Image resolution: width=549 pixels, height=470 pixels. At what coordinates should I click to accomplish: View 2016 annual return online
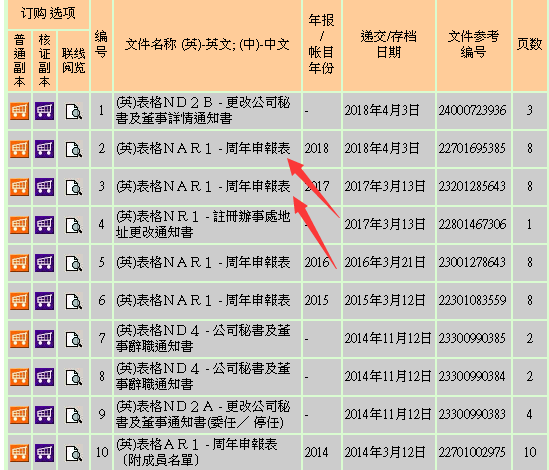[74, 263]
